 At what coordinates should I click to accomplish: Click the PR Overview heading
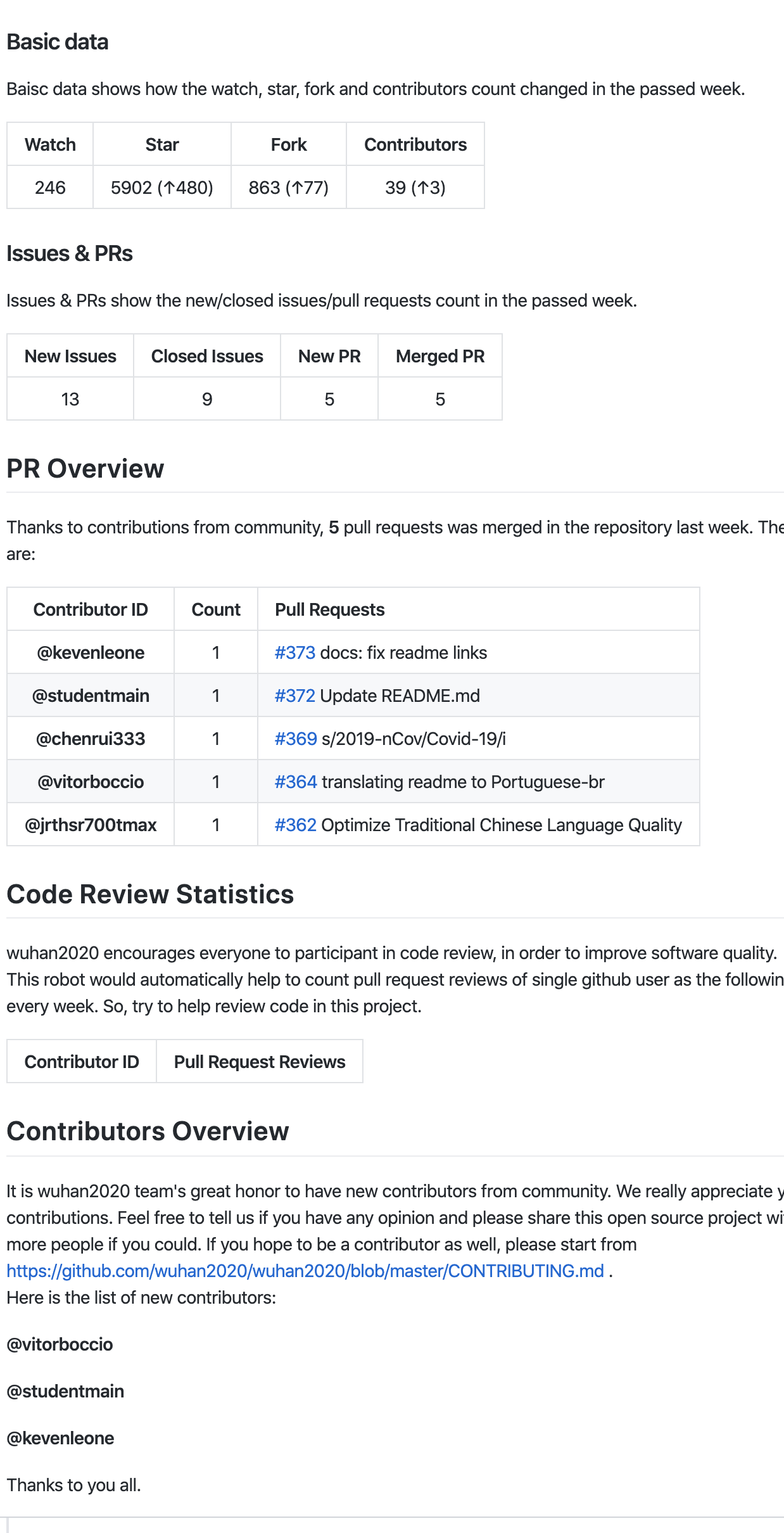(85, 469)
